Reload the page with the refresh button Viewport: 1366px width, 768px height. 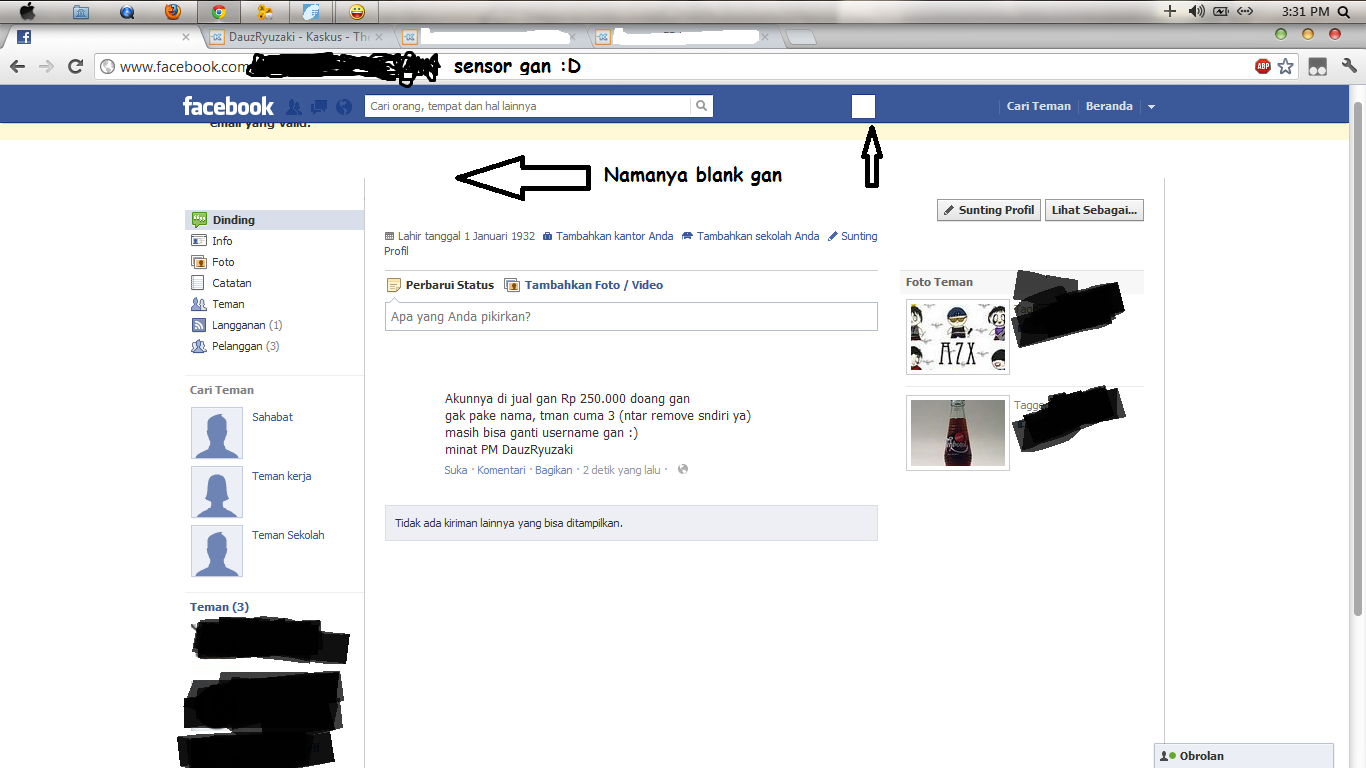point(75,67)
